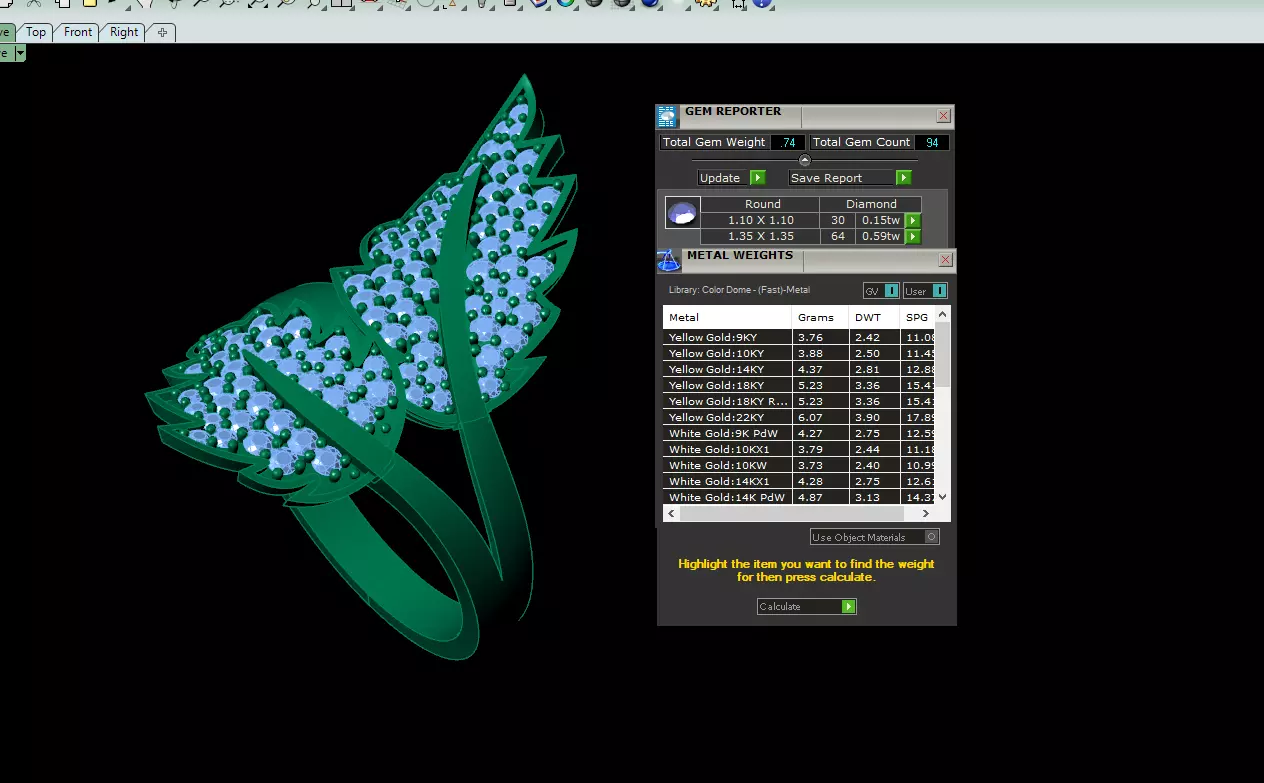1264x783 pixels.
Task: Click the scroll right arrow under metal list
Action: coord(926,513)
